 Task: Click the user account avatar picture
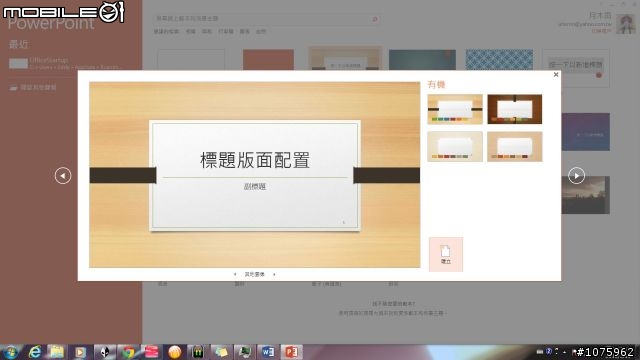point(625,24)
